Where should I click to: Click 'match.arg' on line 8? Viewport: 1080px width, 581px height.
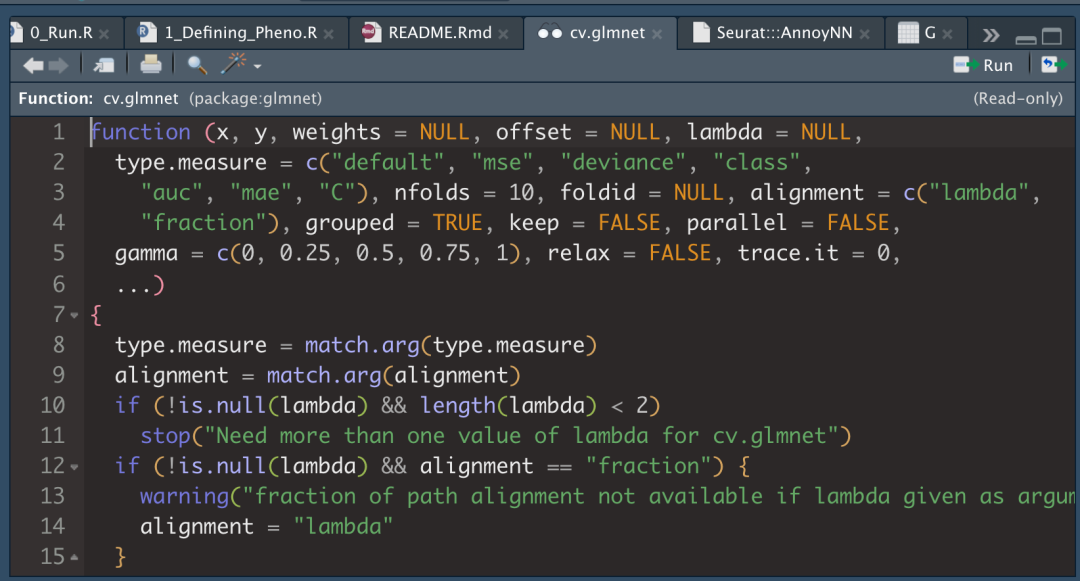point(362,345)
